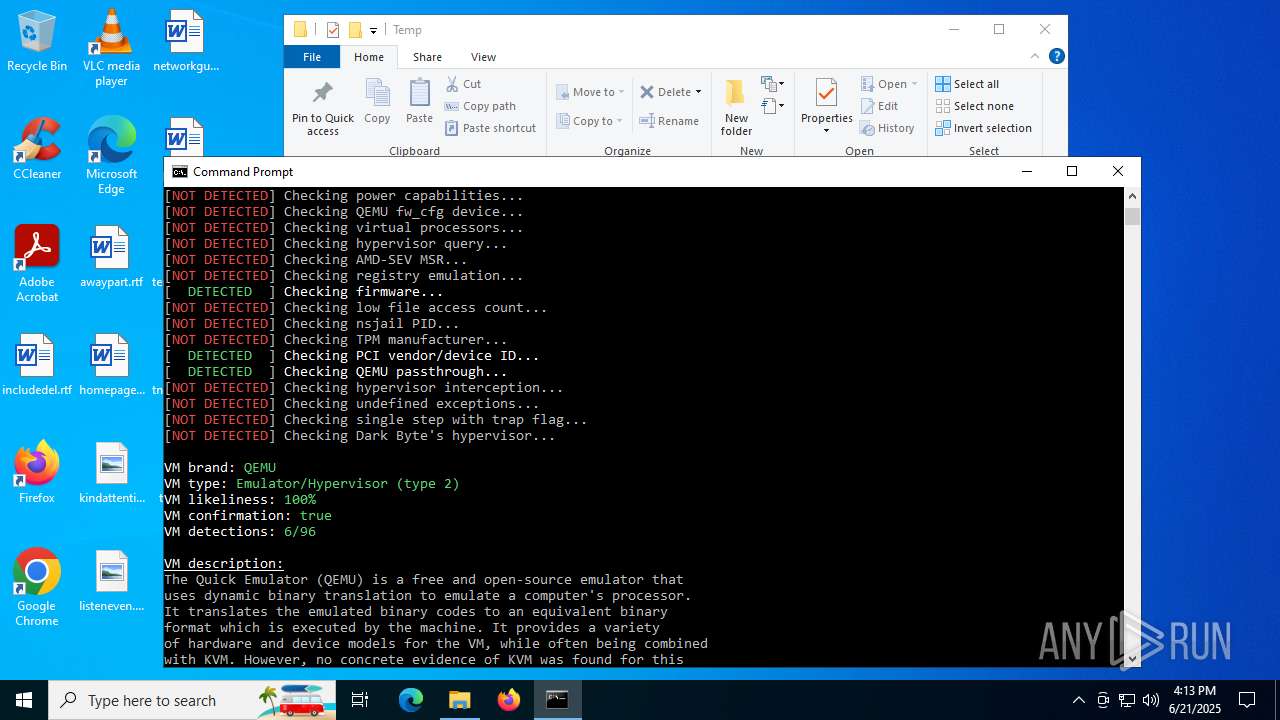Open Easy access dropdown in Explorer ribbon

coord(773,105)
